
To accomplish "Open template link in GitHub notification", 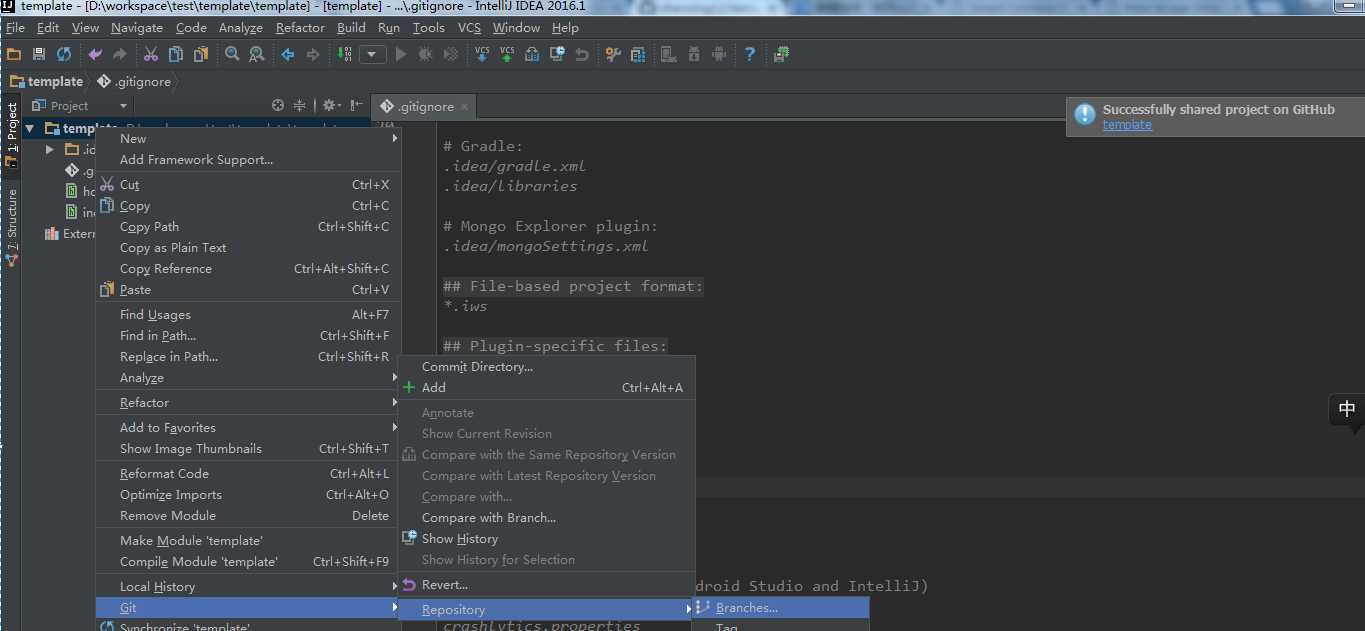I will coord(1127,125).
